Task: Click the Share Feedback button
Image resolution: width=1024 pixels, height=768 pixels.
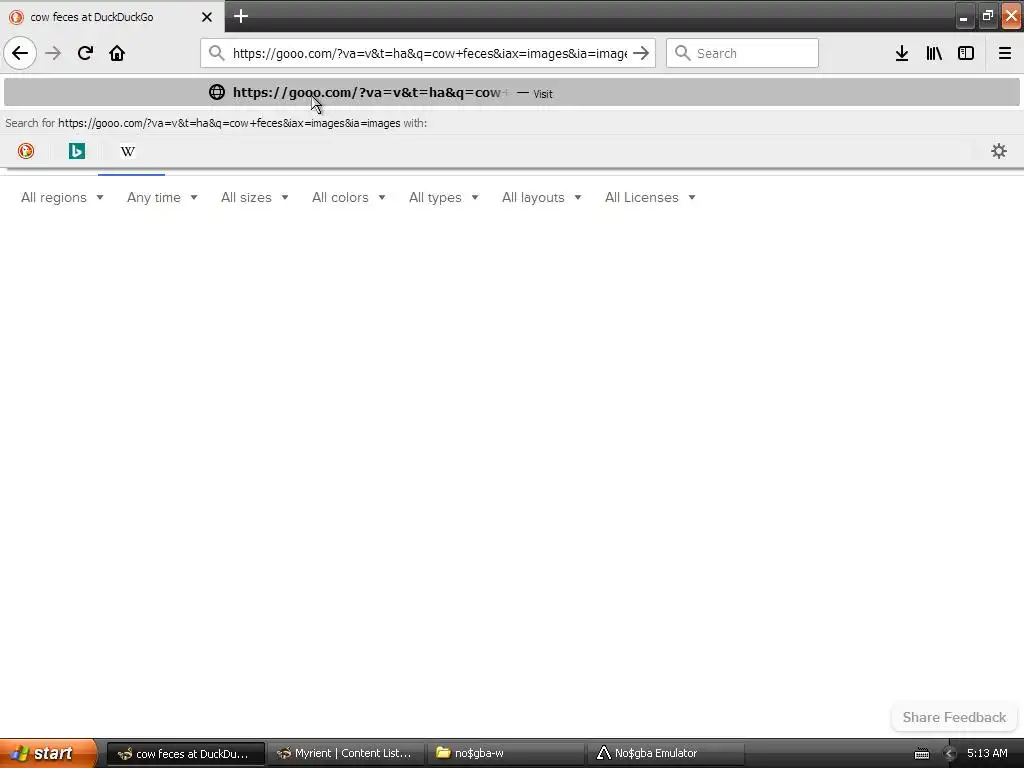Action: point(954,717)
